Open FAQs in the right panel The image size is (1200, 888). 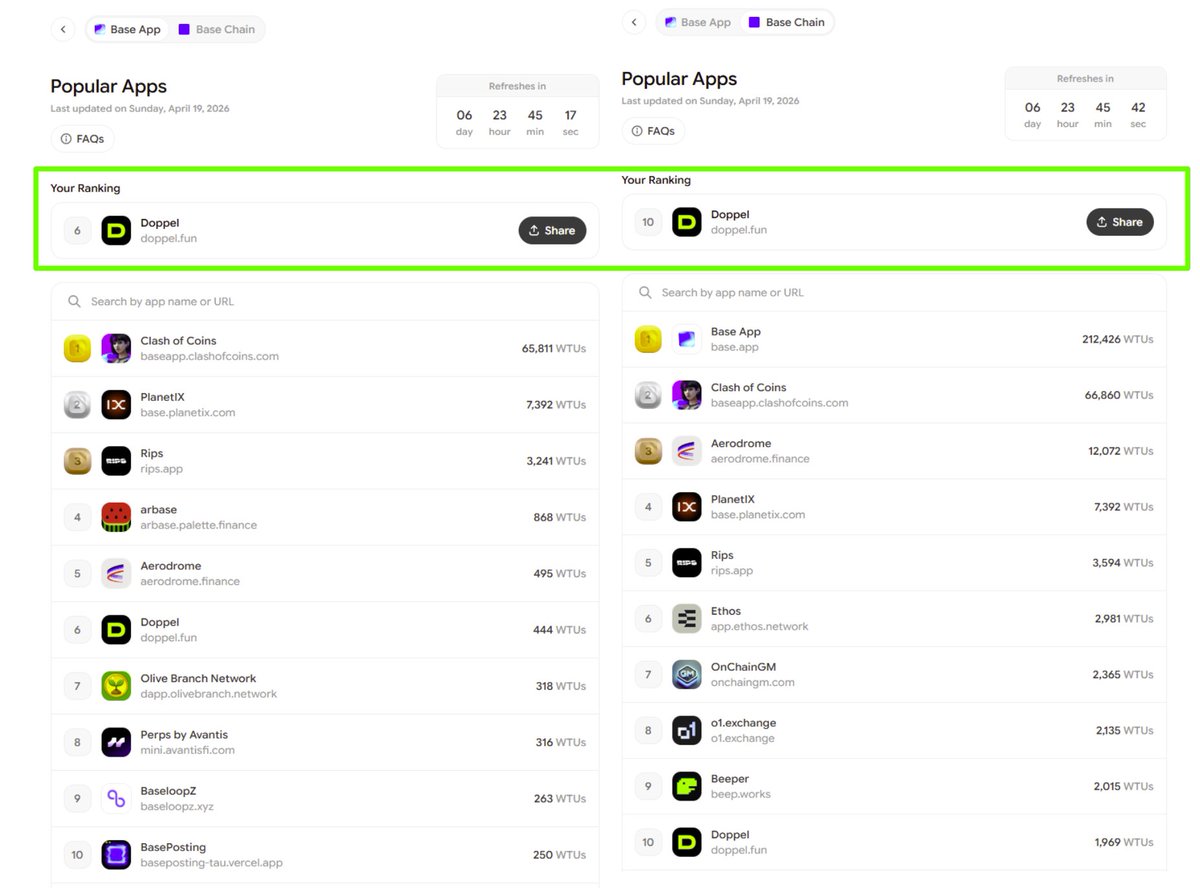point(653,131)
